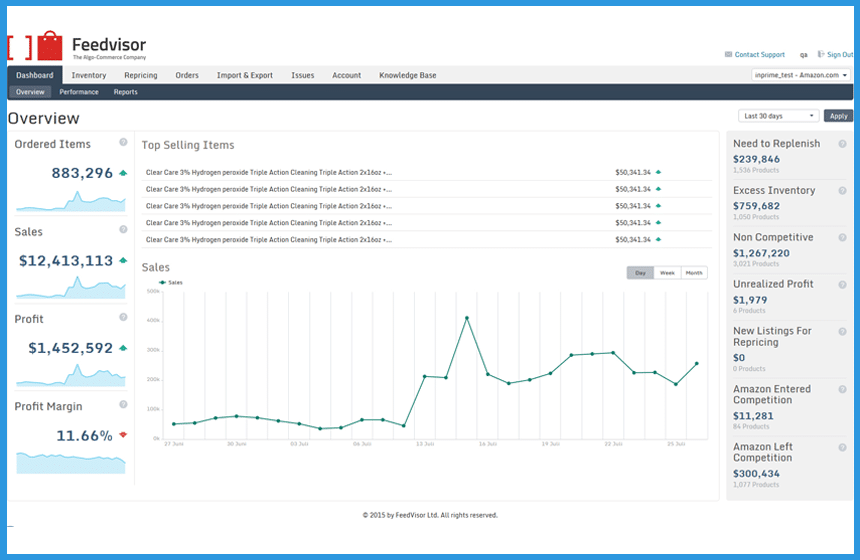Click the Top Selling Items heading
Screen dimensions: 860x560
[188, 145]
